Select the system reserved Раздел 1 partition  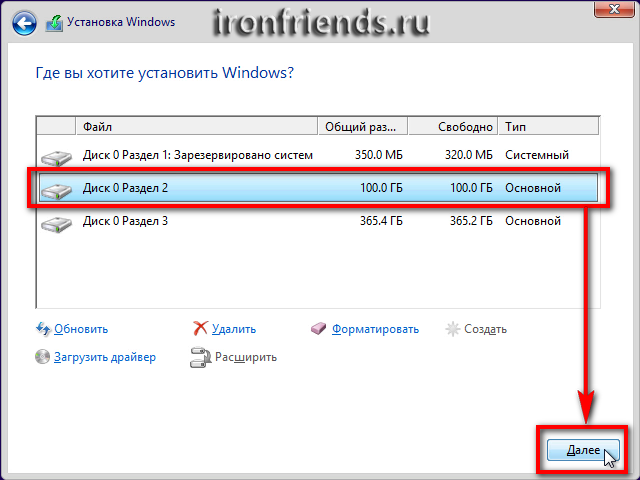300,156
